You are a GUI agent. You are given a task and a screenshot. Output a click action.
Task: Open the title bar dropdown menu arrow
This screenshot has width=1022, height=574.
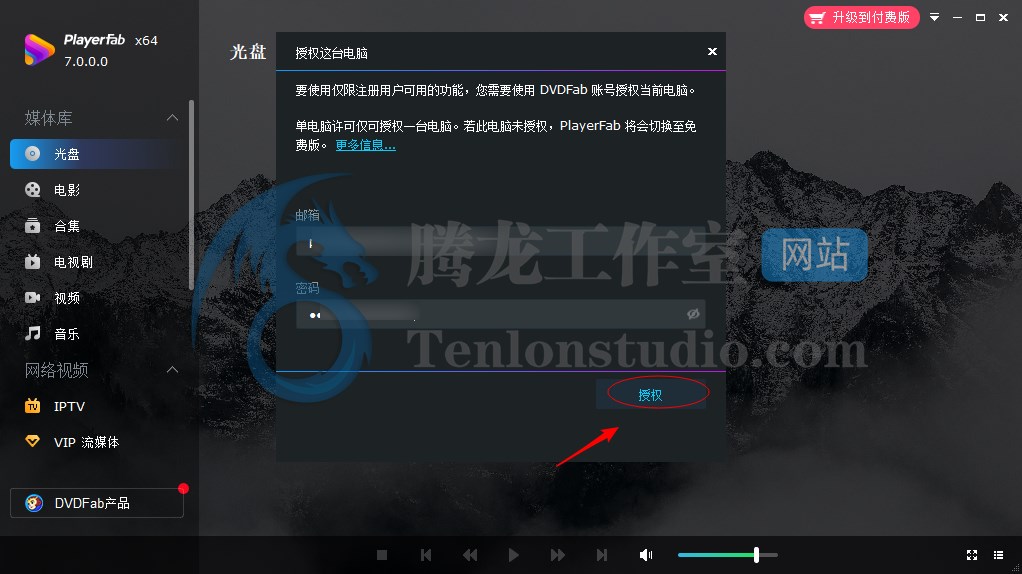[x=935, y=18]
